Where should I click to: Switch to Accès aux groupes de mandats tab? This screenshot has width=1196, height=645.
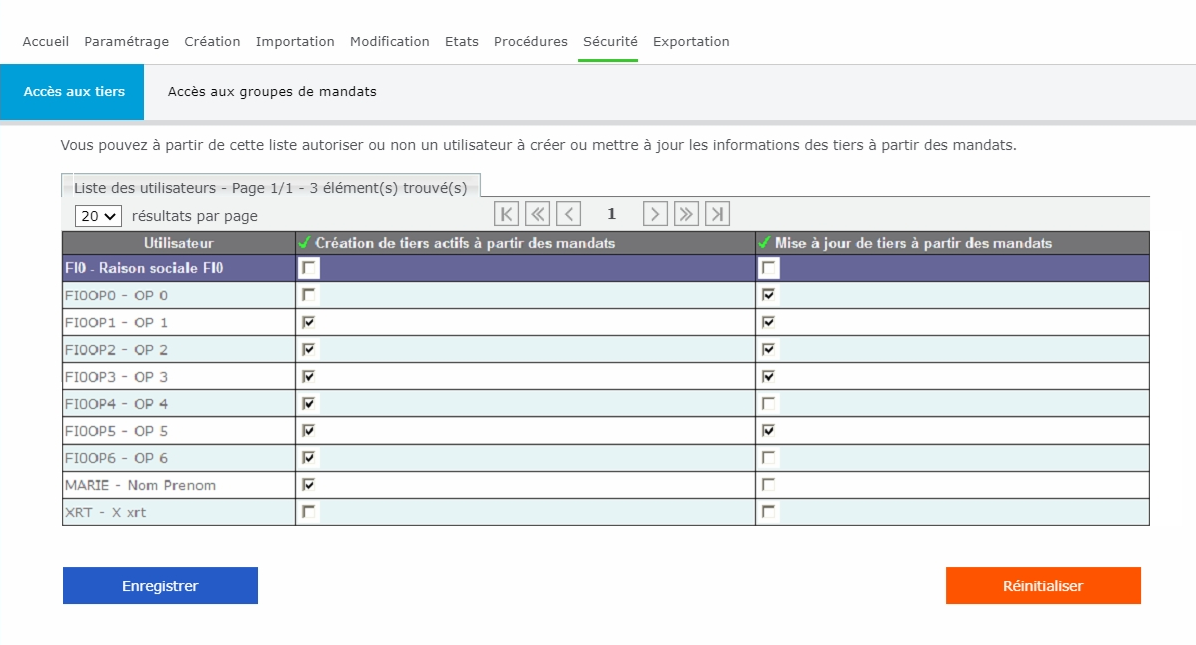tap(272, 92)
